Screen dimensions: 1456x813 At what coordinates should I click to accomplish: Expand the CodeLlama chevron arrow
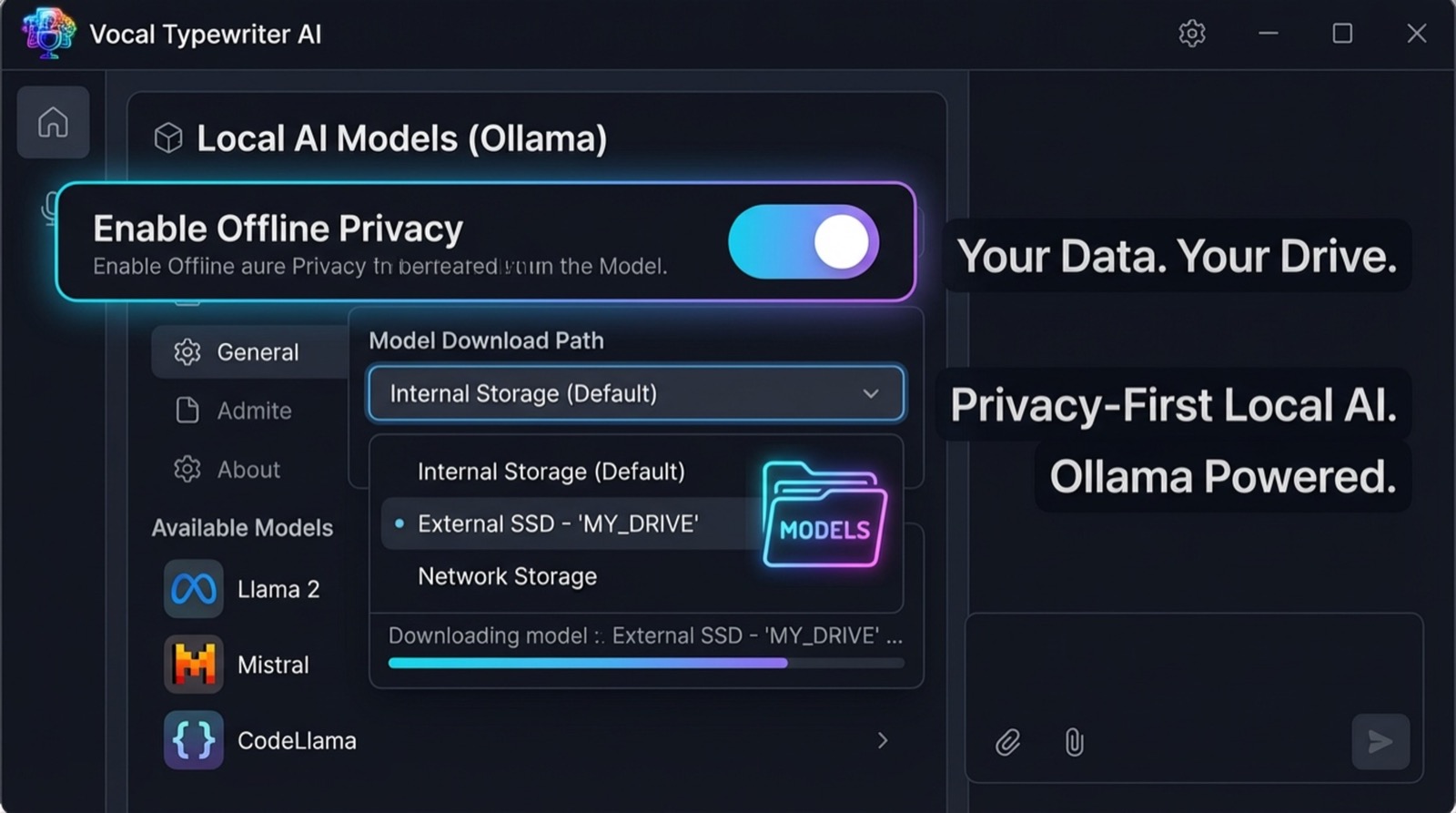[882, 740]
